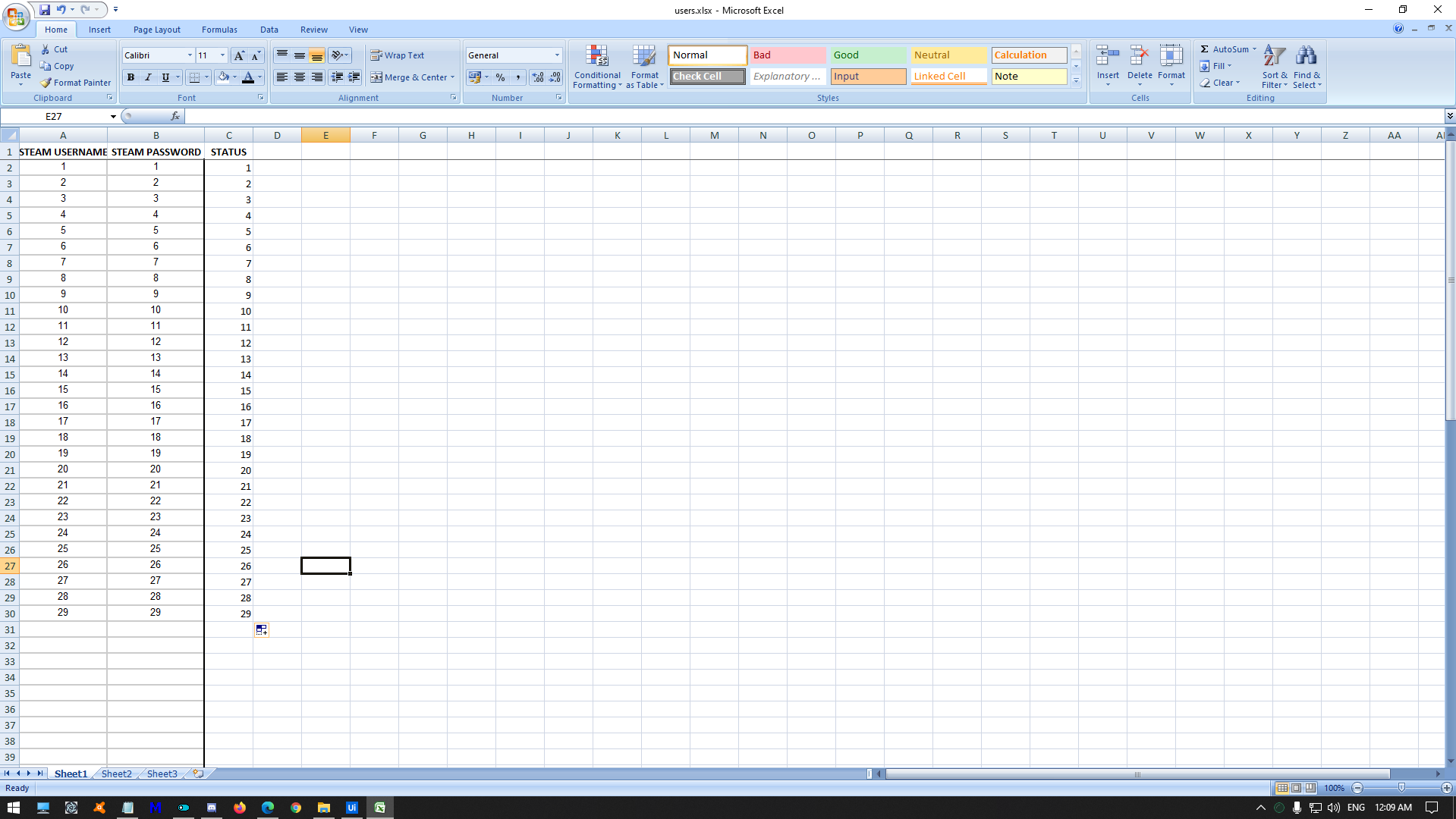Copy the selected cells
The height and width of the screenshot is (819, 1456).
(x=57, y=66)
